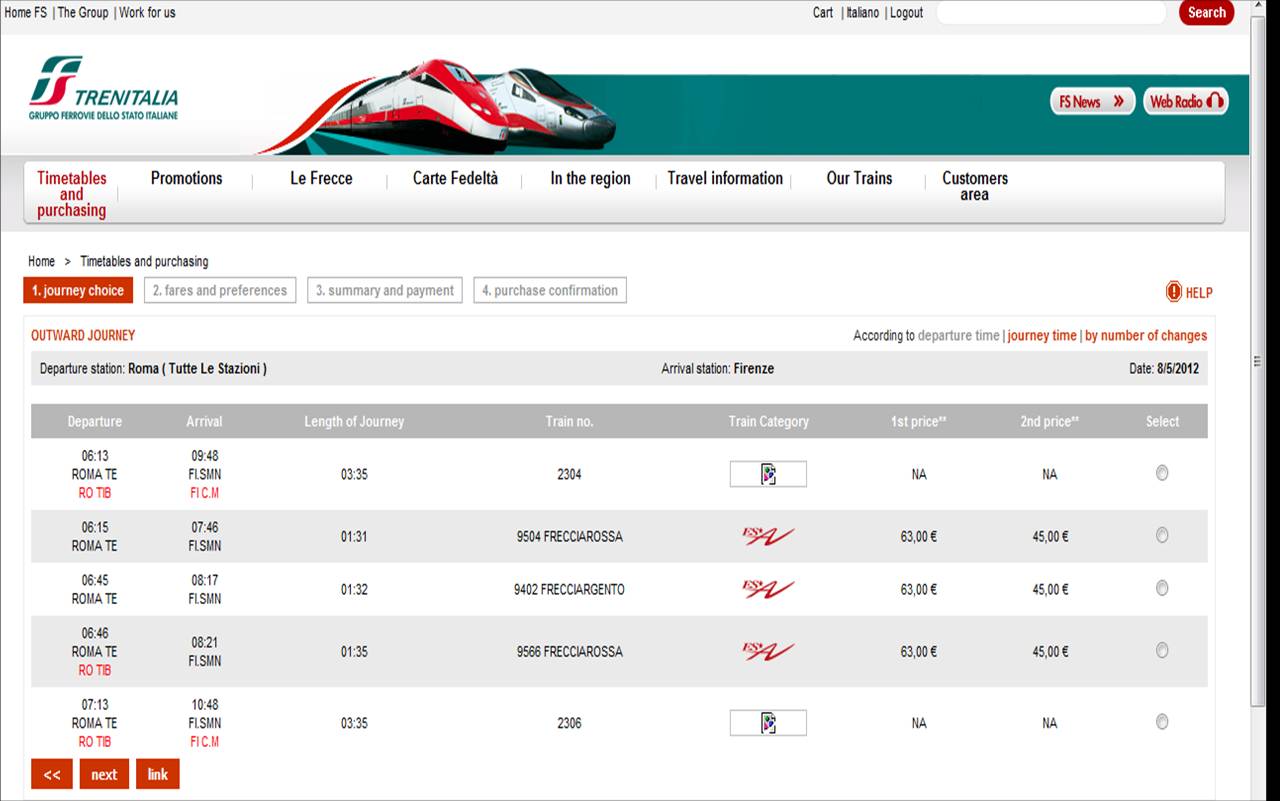Open the Cart link

[823, 13]
